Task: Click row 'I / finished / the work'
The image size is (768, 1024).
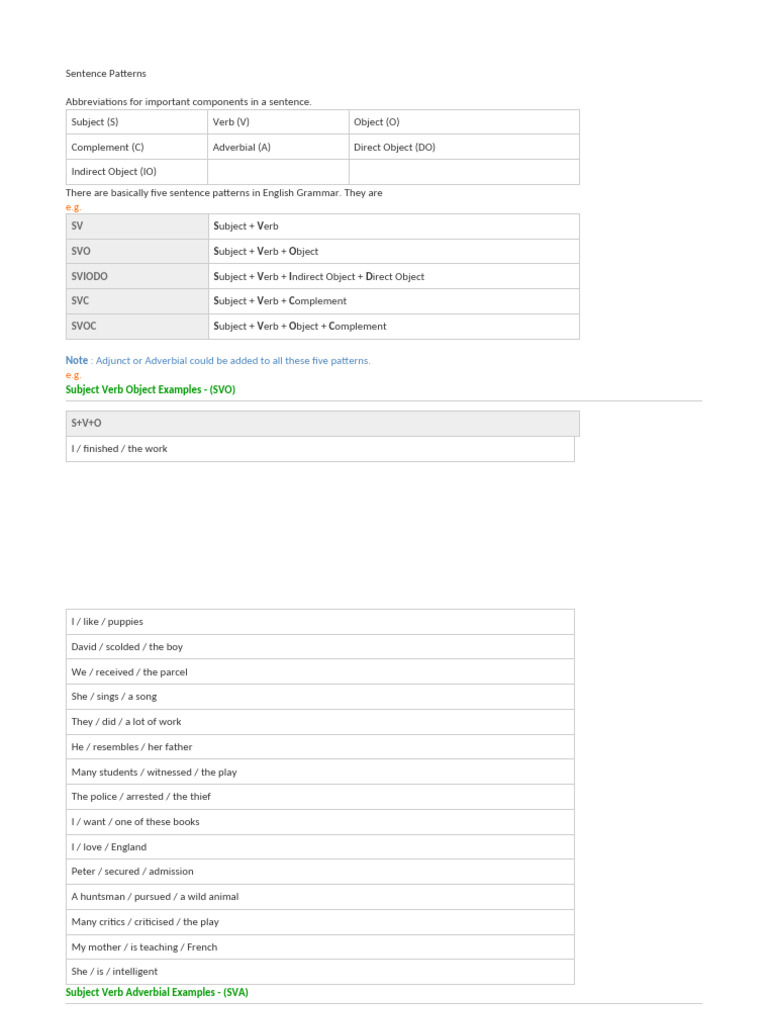Action: [x=320, y=449]
